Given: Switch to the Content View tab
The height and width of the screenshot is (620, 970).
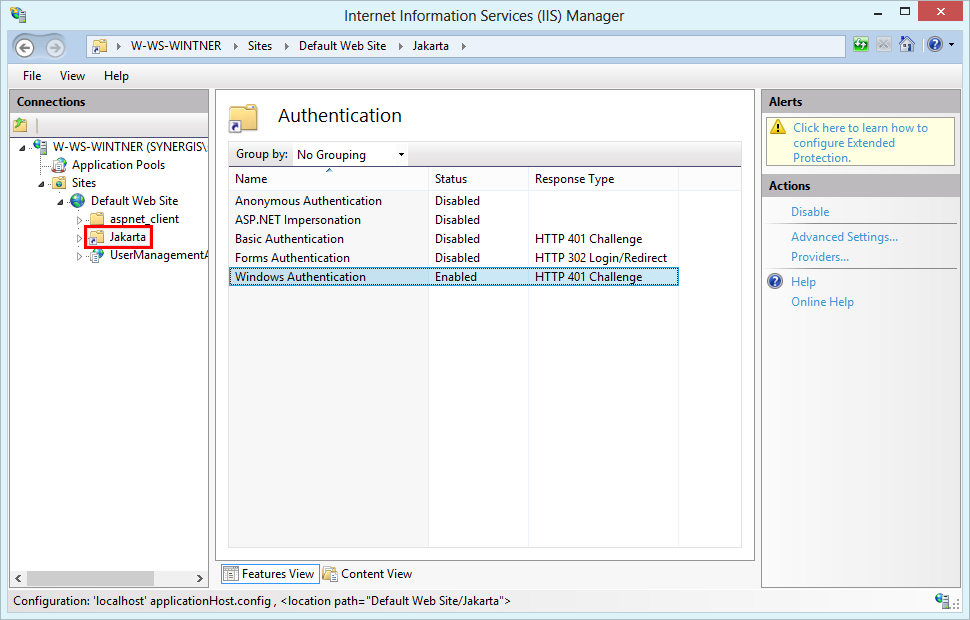Looking at the screenshot, I should click(x=375, y=573).
